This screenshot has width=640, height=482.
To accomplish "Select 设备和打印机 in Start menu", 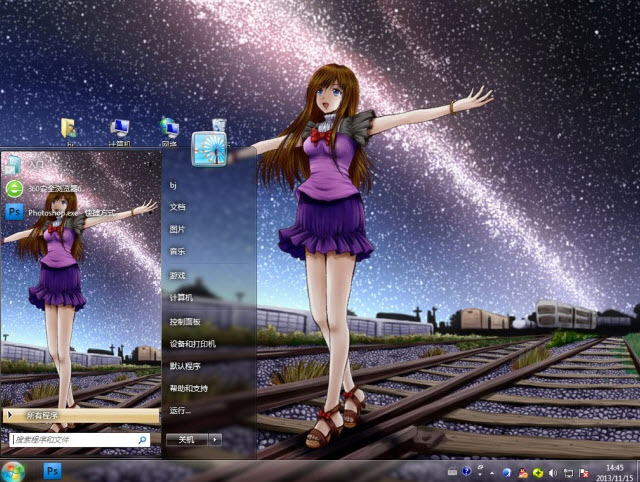I will [192, 343].
